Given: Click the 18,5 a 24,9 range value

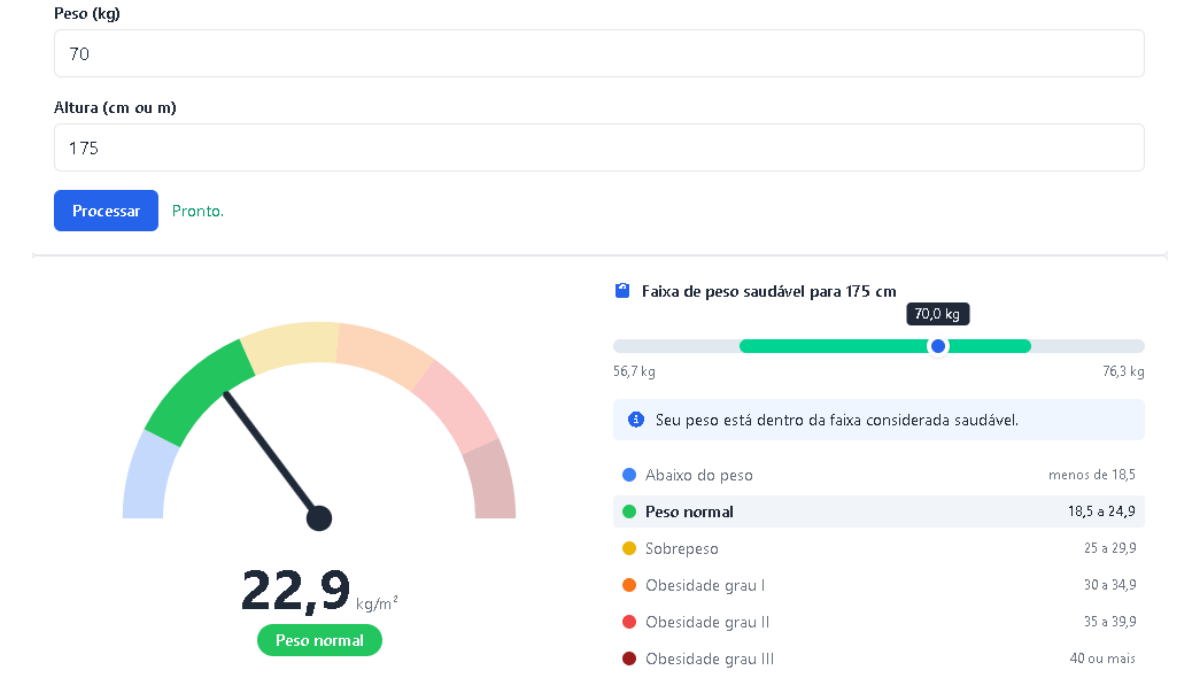Looking at the screenshot, I should click(x=1101, y=512).
